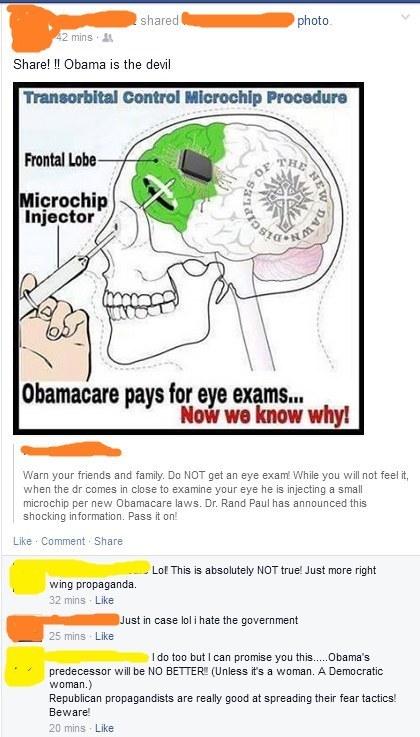Image resolution: width=420 pixels, height=737 pixels.
Task: Click Comment under the shared post
Action: click(x=63, y=541)
